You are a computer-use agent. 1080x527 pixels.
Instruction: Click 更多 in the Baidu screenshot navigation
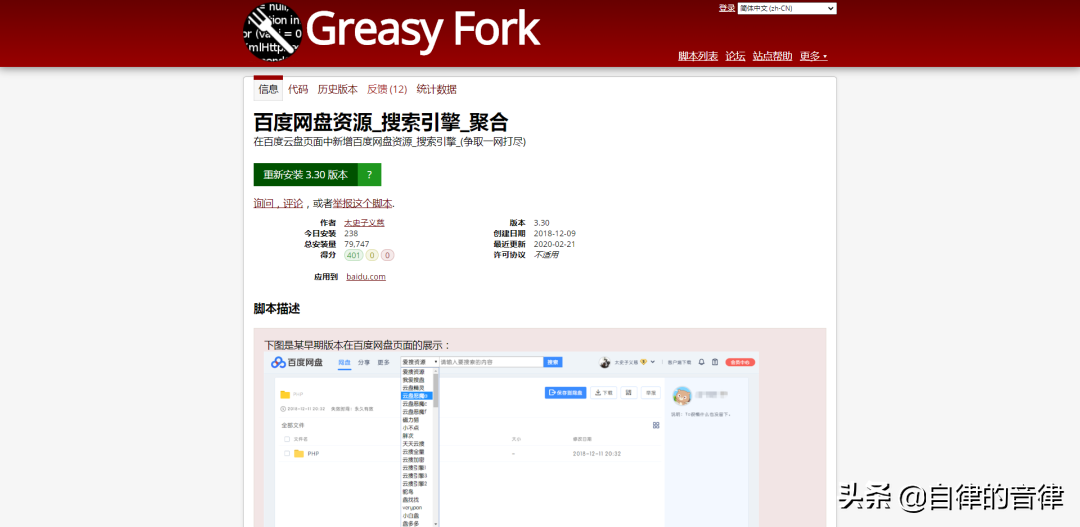click(x=384, y=362)
